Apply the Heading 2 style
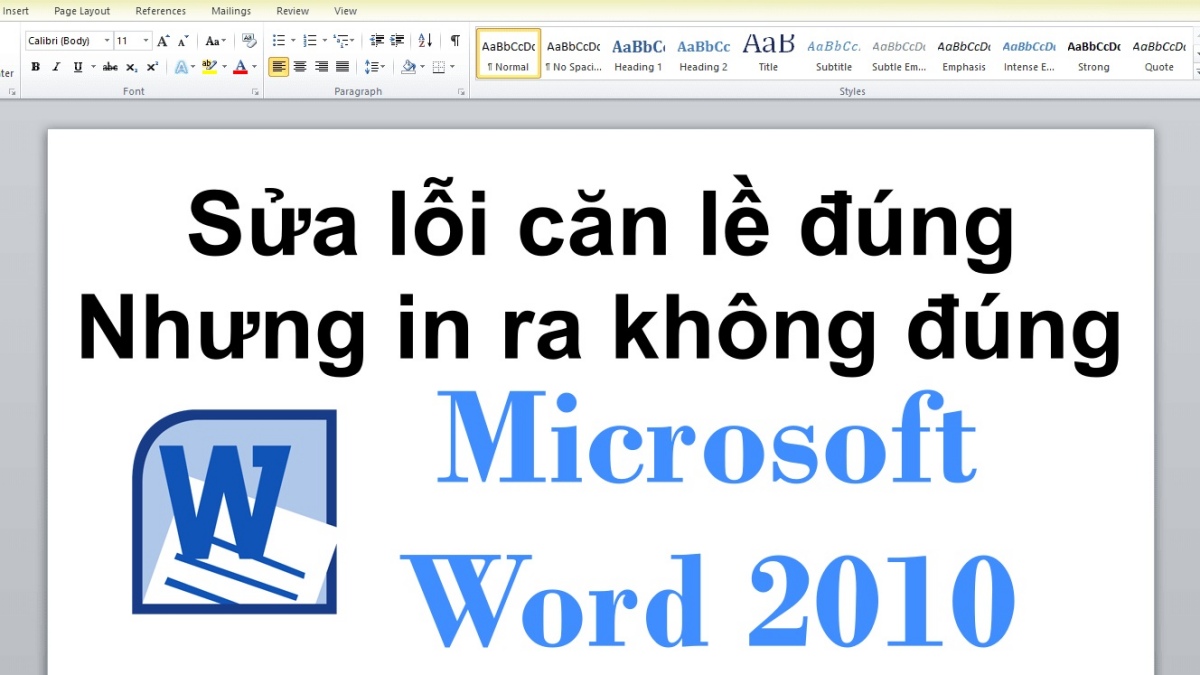1200x675 pixels. [x=703, y=54]
